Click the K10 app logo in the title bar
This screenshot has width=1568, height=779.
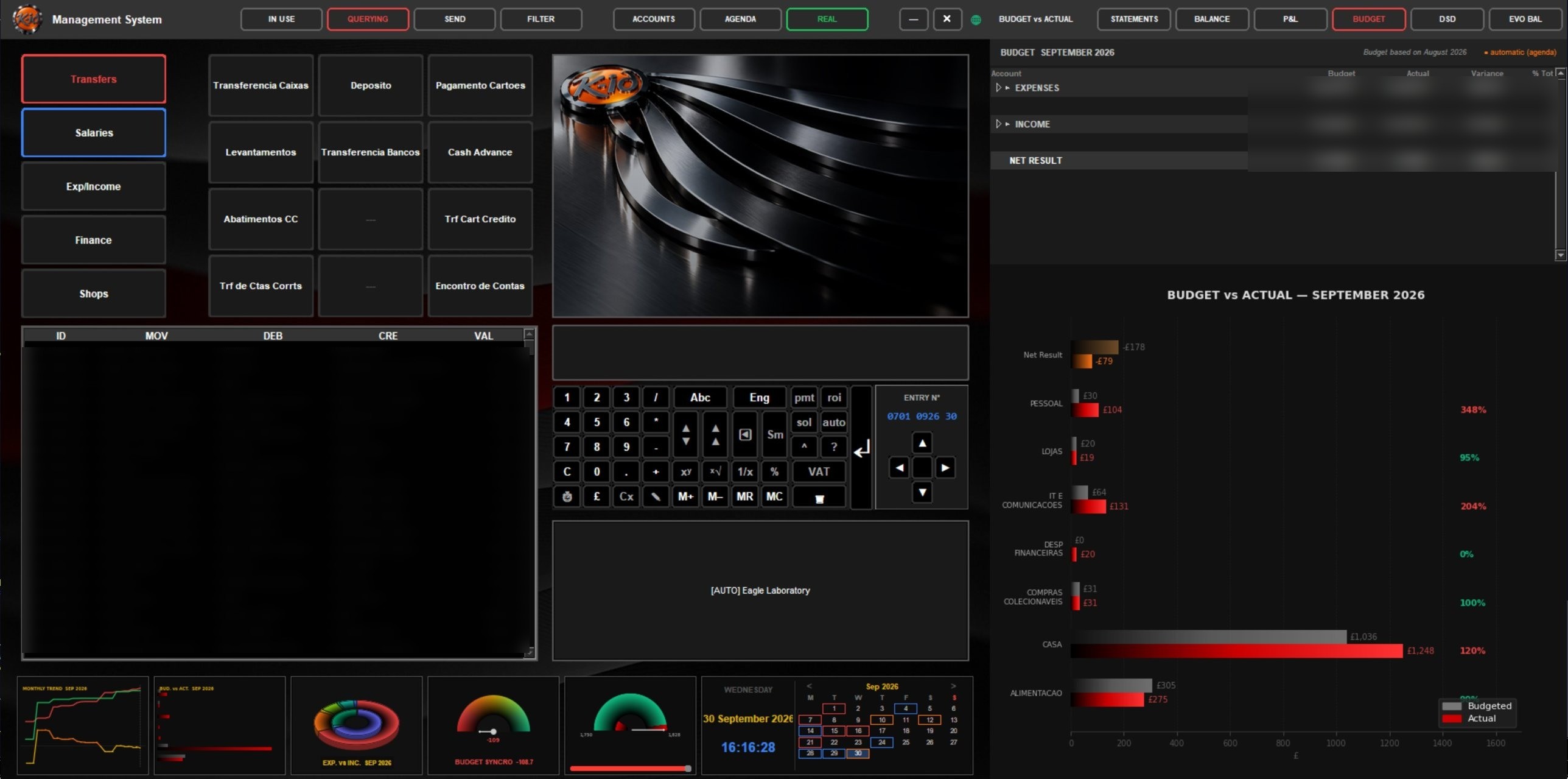click(x=27, y=19)
